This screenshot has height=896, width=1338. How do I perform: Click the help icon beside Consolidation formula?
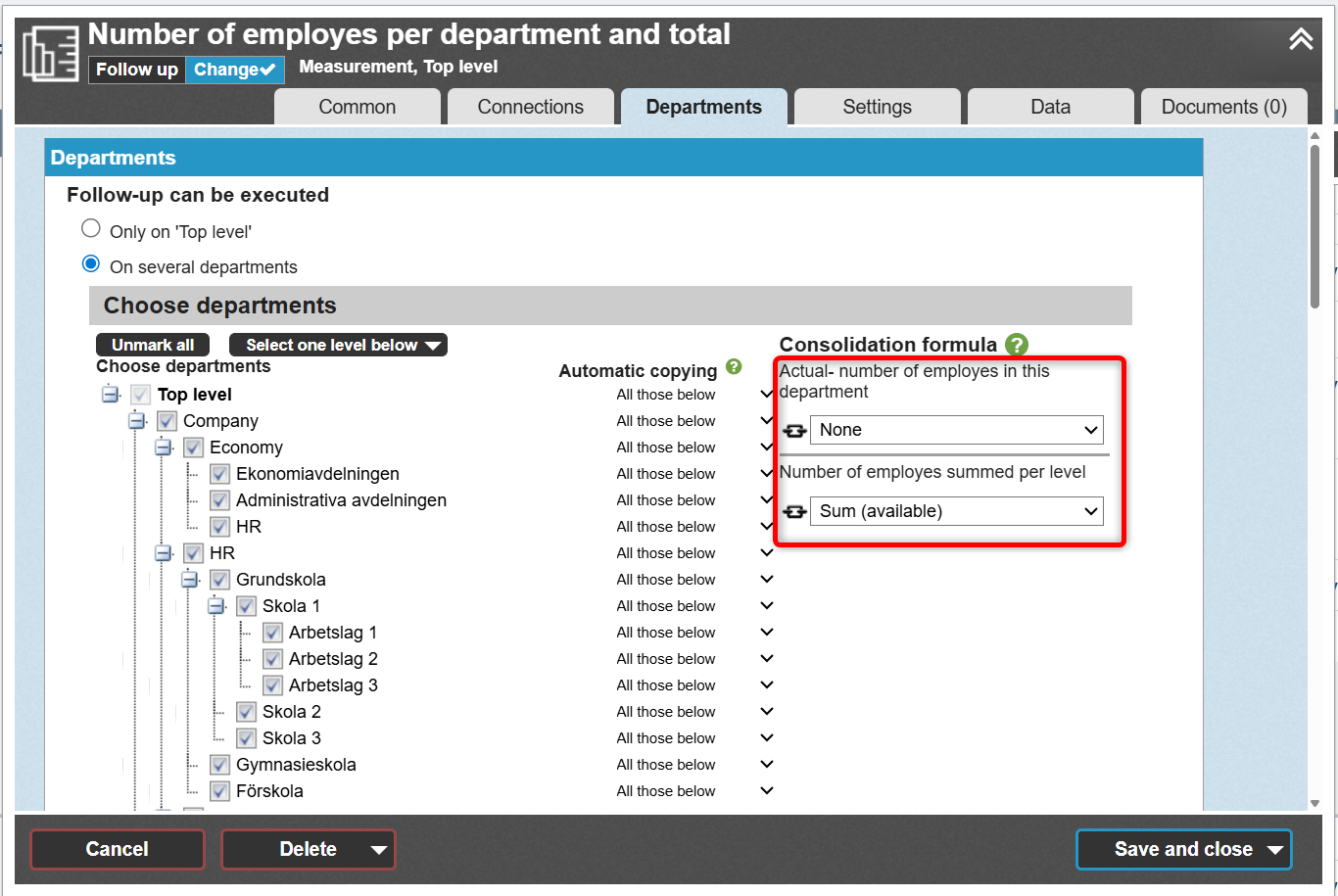[x=1017, y=345]
